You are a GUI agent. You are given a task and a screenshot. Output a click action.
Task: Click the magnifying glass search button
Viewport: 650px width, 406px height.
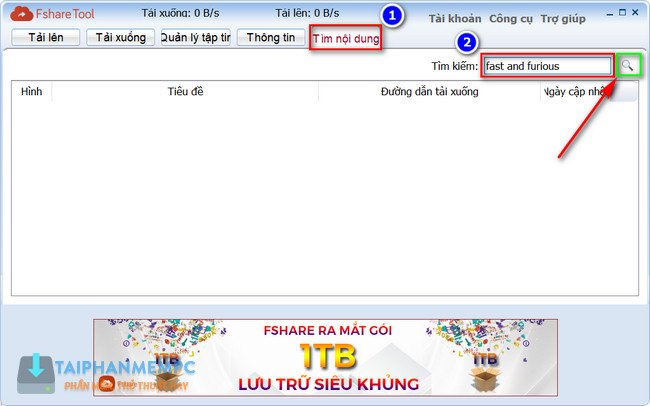pos(629,65)
